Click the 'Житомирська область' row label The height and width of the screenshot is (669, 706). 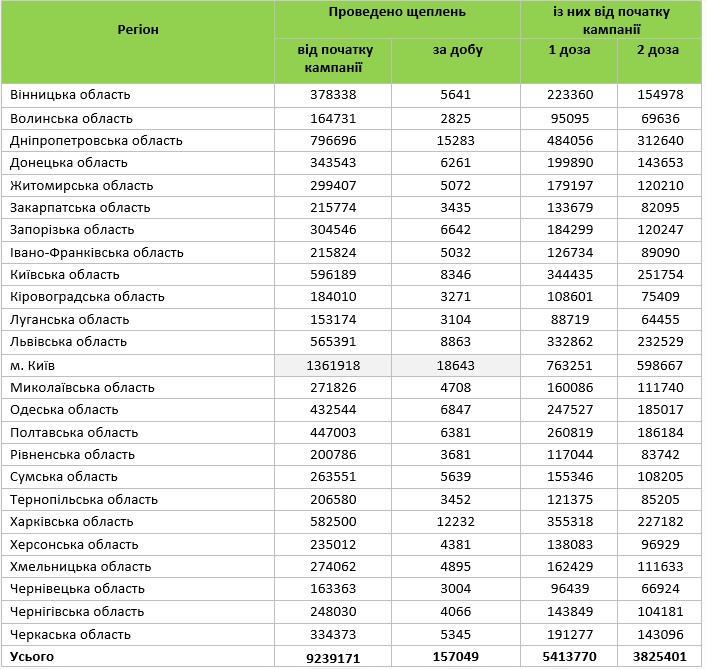tap(81, 186)
